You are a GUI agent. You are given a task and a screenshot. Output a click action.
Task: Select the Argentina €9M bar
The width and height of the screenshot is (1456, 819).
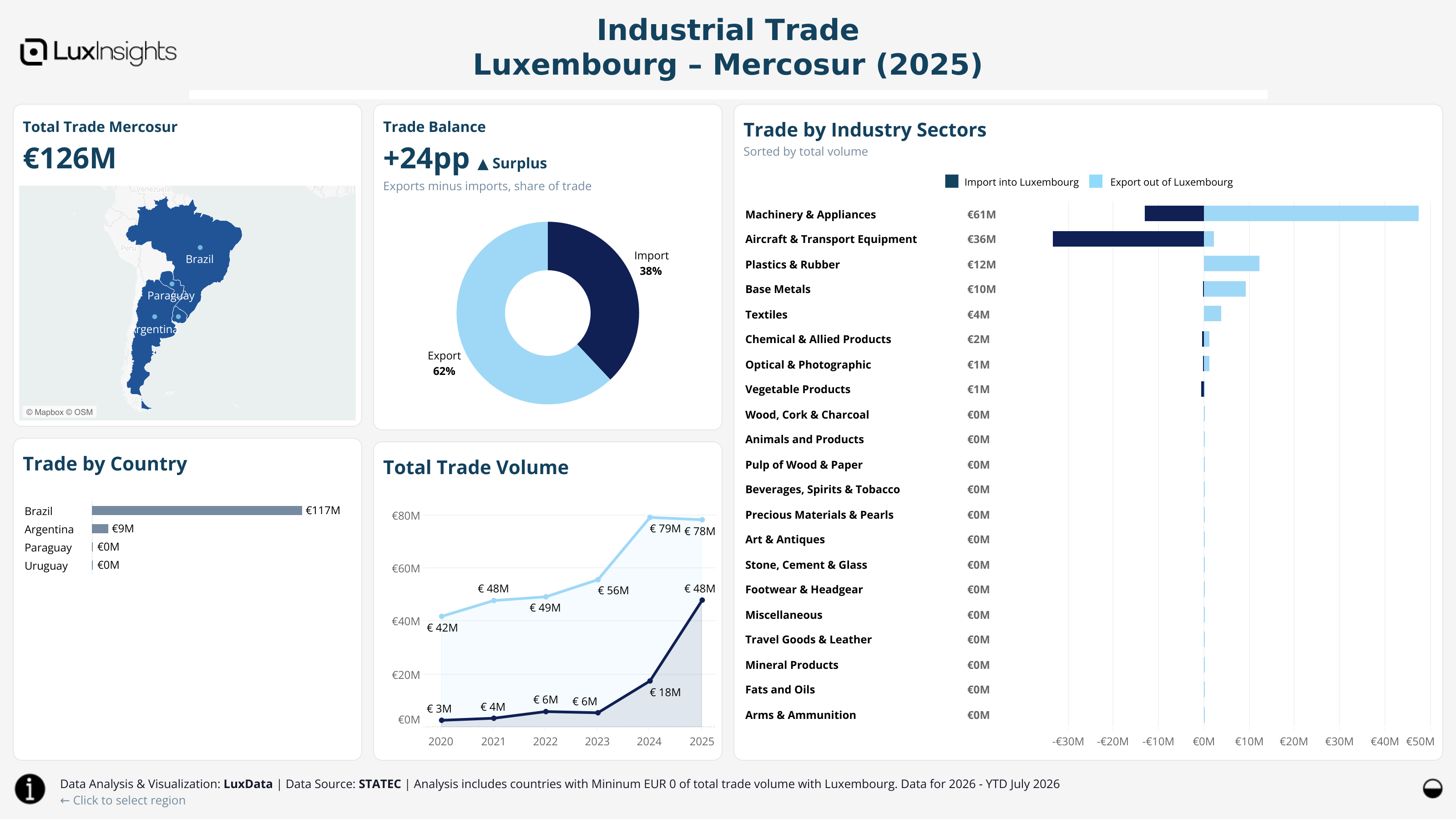pos(100,528)
